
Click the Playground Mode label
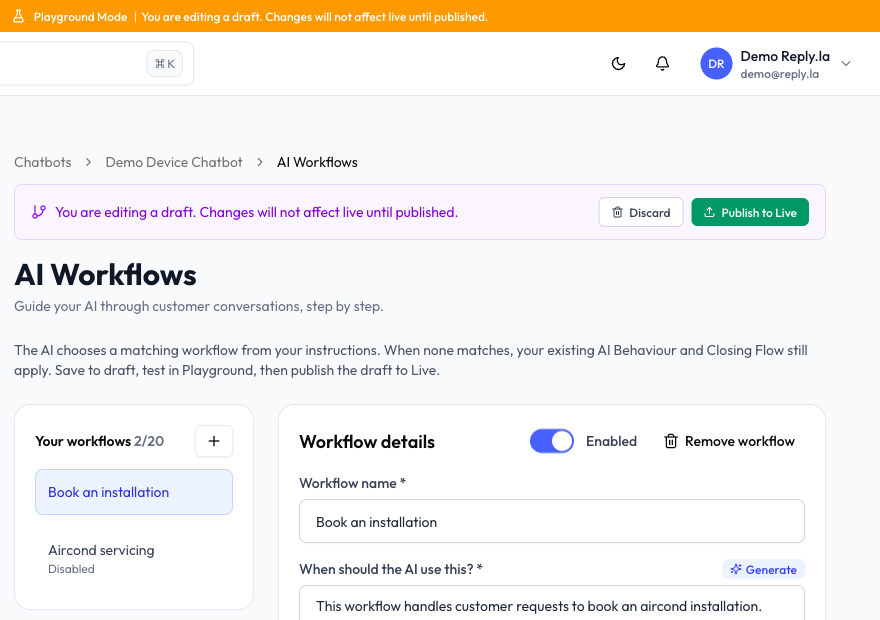pos(80,17)
